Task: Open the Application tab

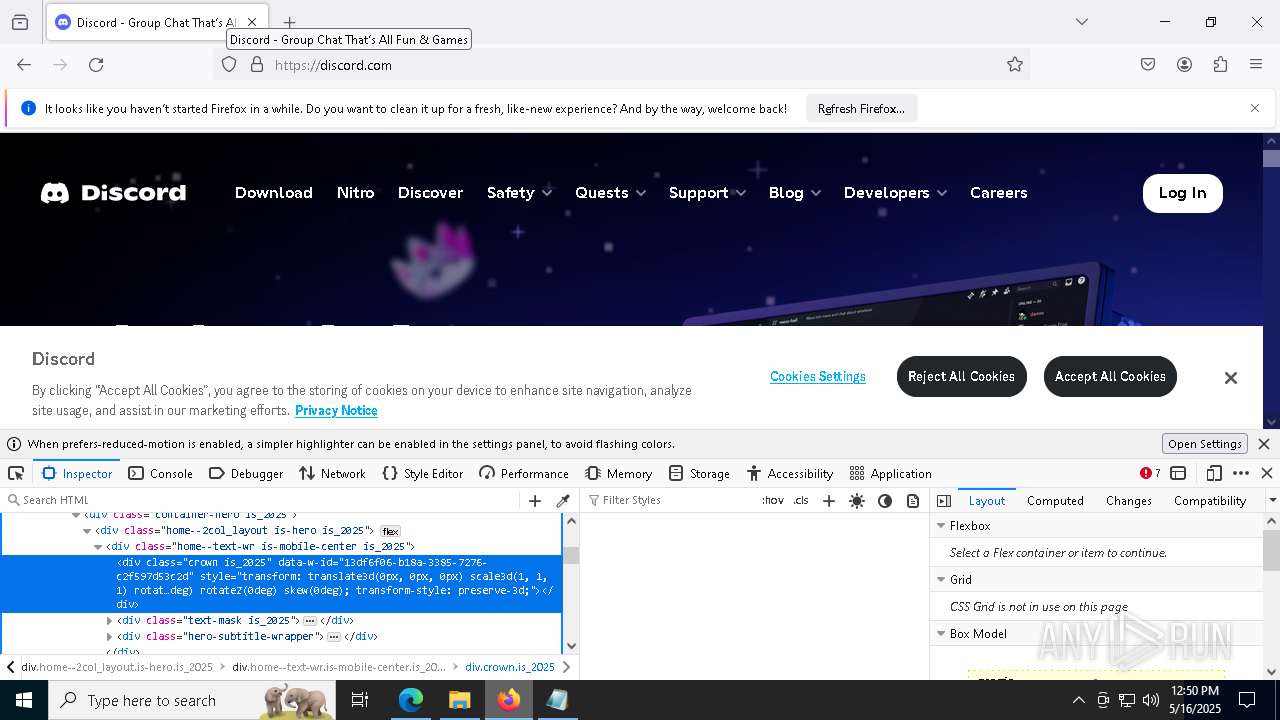Action: [x=890, y=473]
